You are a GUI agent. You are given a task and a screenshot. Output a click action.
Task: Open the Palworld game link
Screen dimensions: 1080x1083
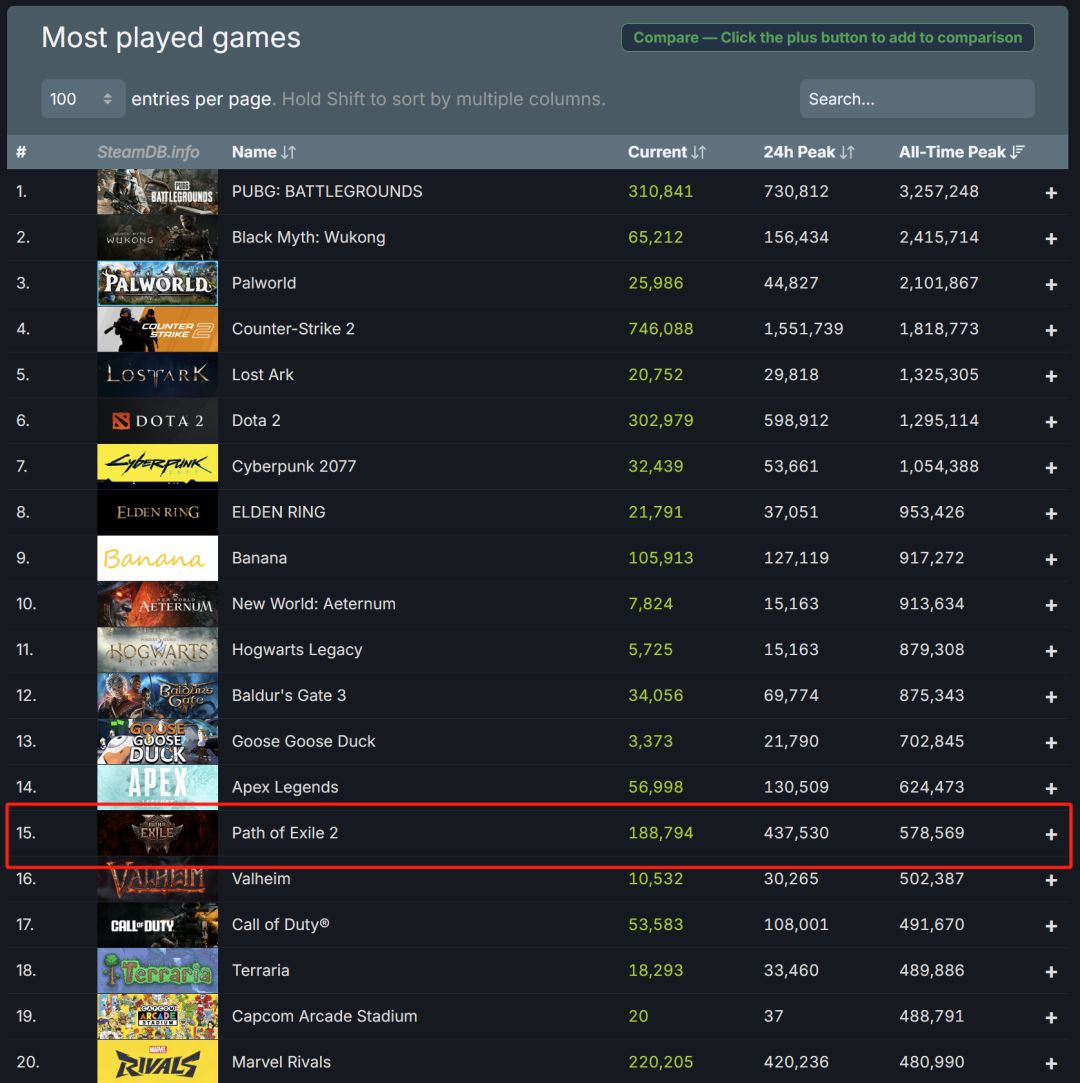tap(264, 283)
